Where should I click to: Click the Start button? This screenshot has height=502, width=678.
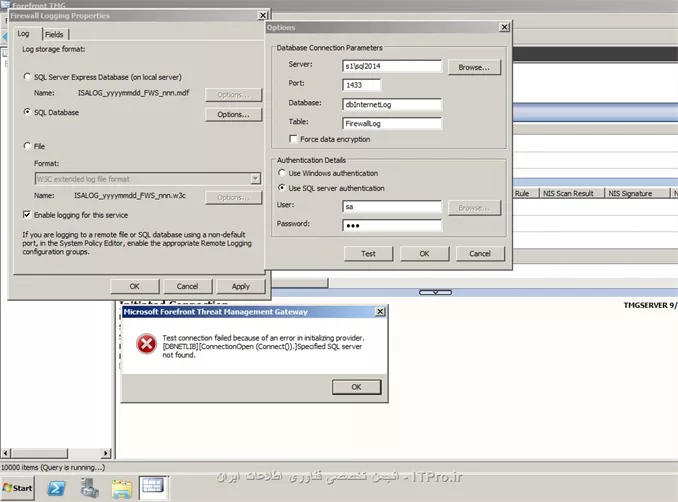tap(17, 488)
